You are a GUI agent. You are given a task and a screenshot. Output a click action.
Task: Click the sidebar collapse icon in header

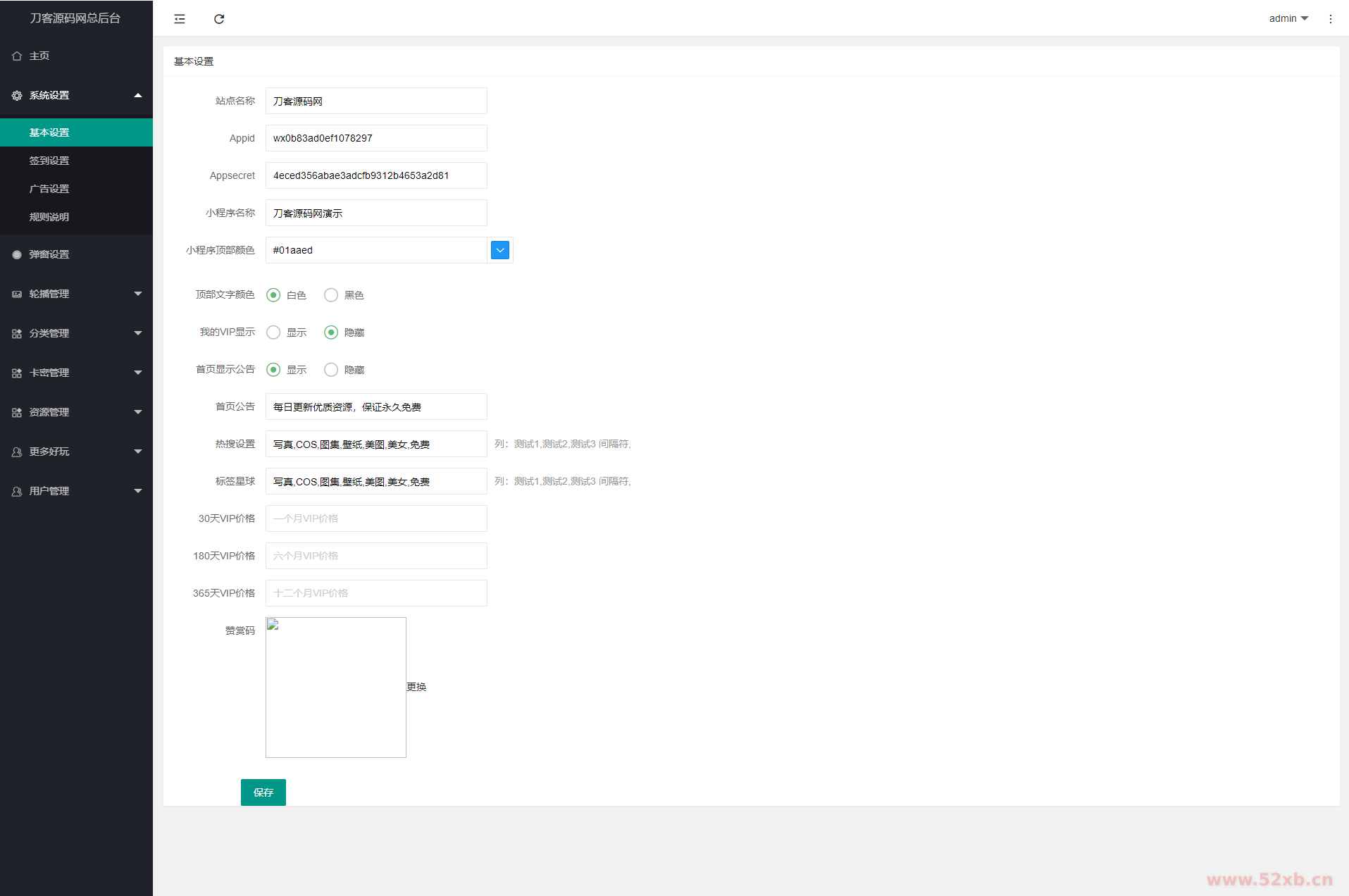(180, 19)
